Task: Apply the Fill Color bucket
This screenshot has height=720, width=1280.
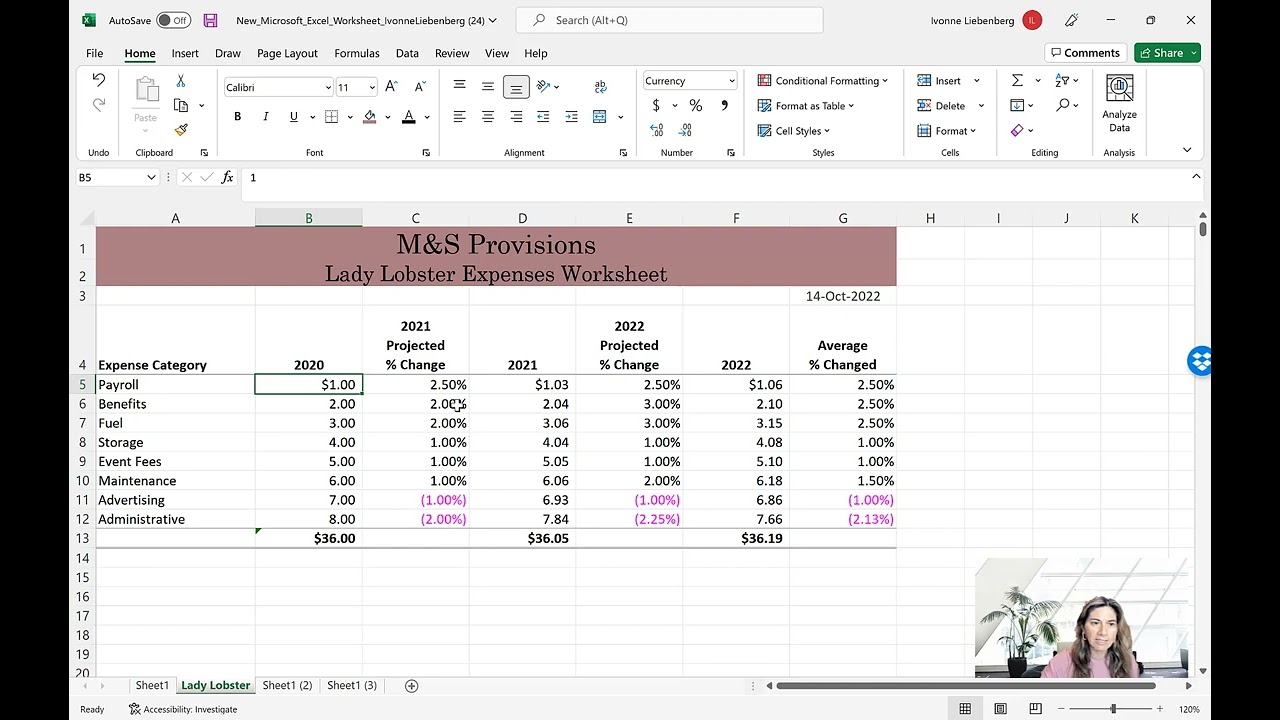Action: [370, 117]
